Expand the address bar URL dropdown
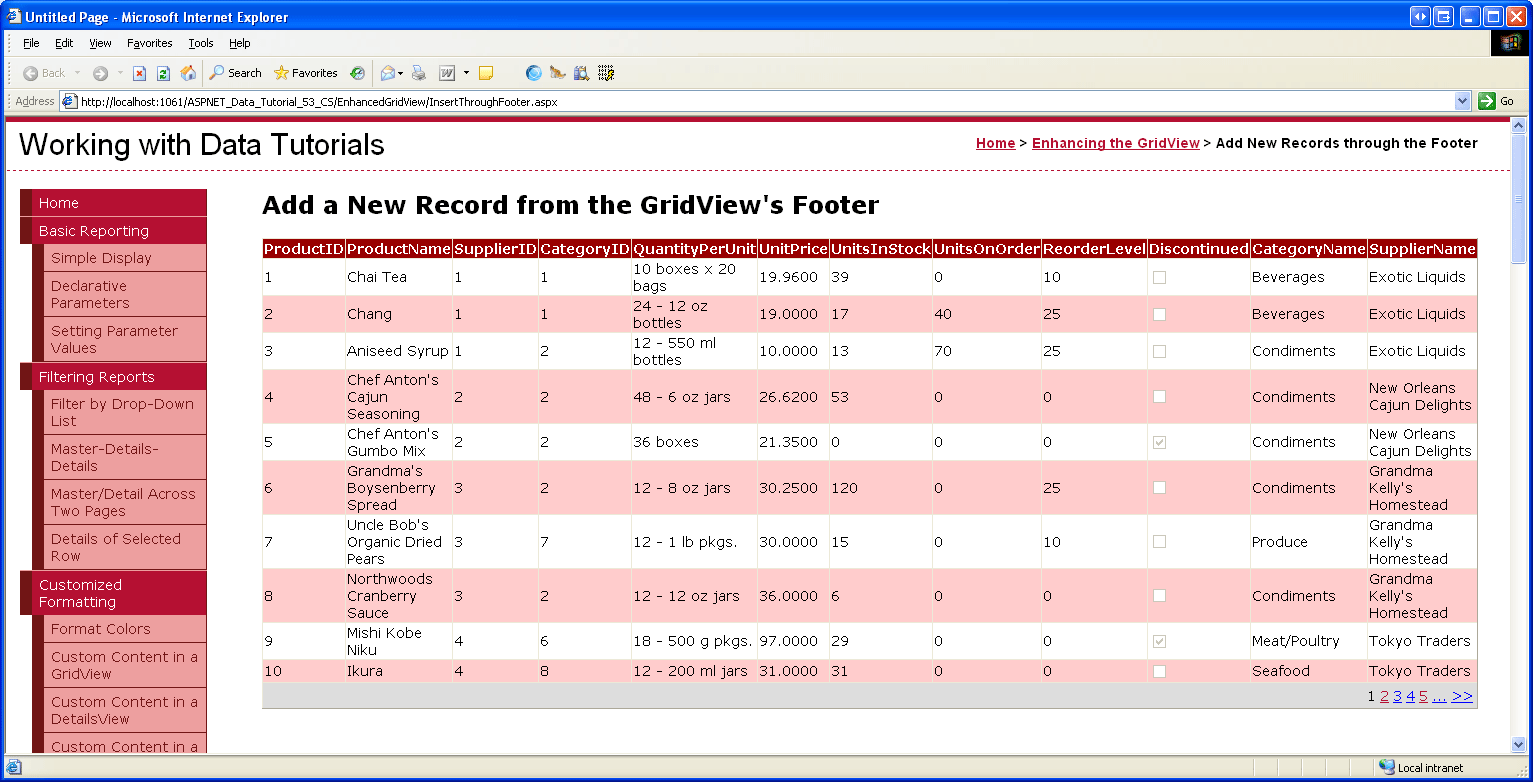1533x782 pixels. click(1462, 101)
